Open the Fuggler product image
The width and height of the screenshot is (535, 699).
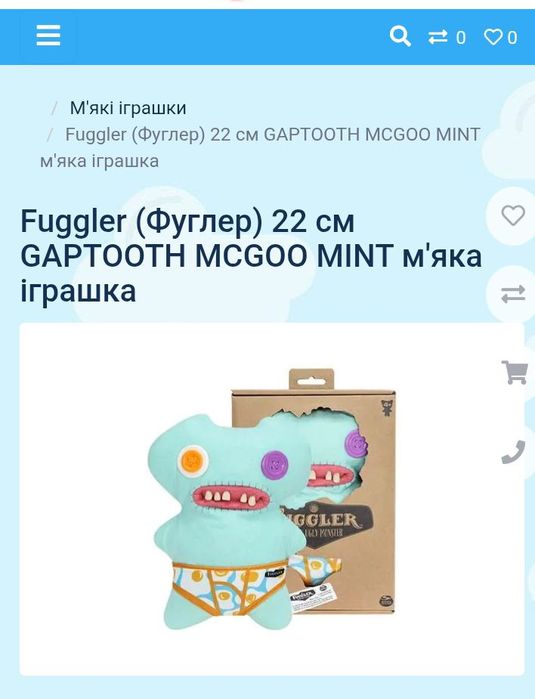[x=272, y=498]
